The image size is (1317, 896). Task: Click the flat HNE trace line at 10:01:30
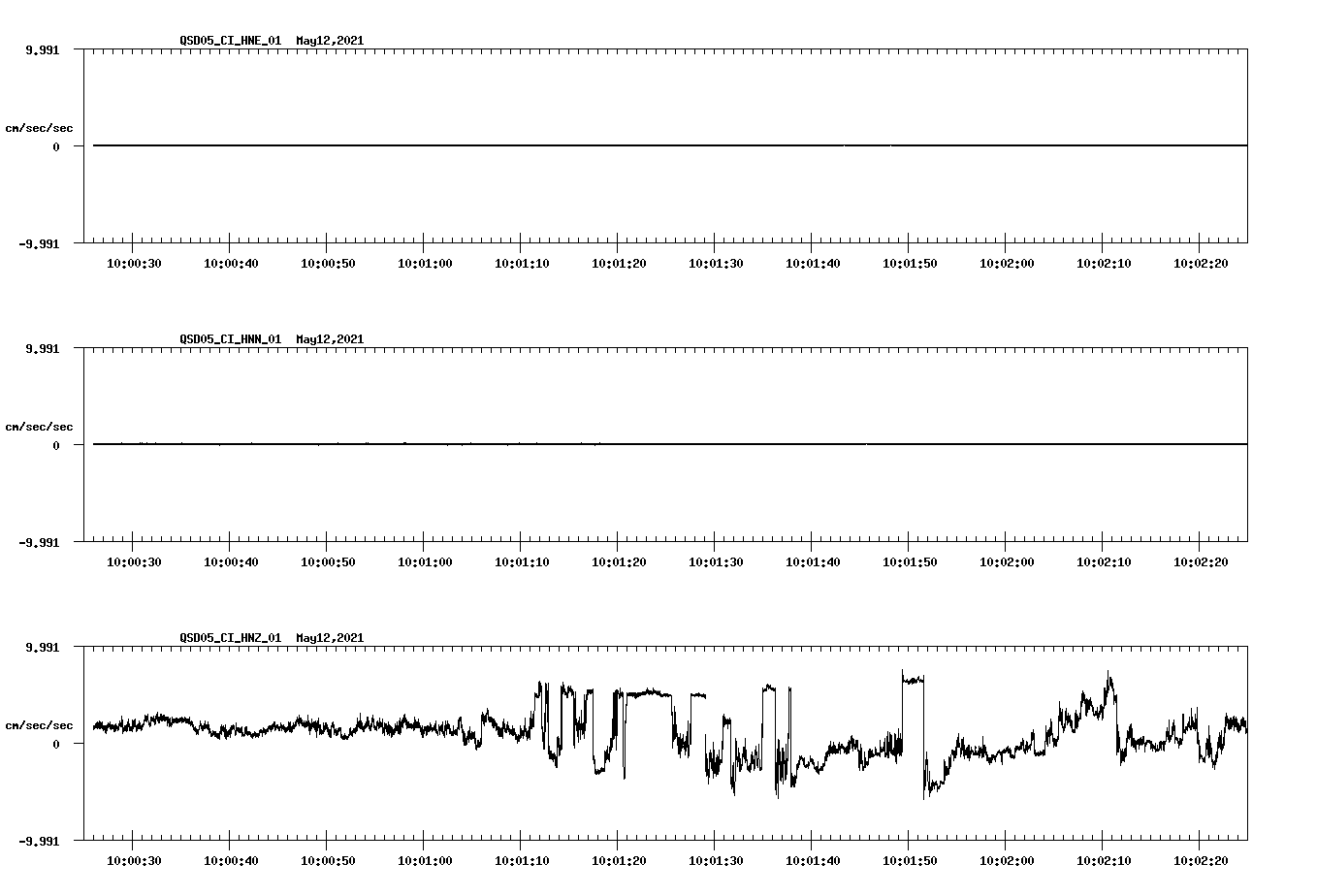click(715, 145)
